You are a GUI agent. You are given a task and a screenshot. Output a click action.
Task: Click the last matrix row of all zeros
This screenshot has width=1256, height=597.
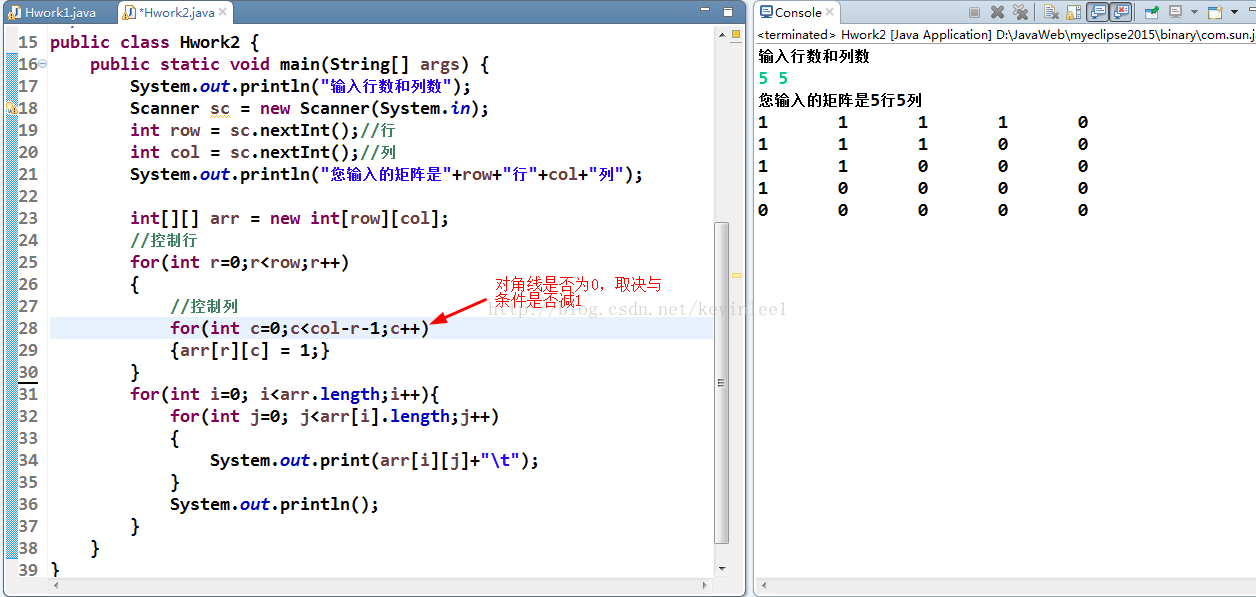(x=923, y=210)
